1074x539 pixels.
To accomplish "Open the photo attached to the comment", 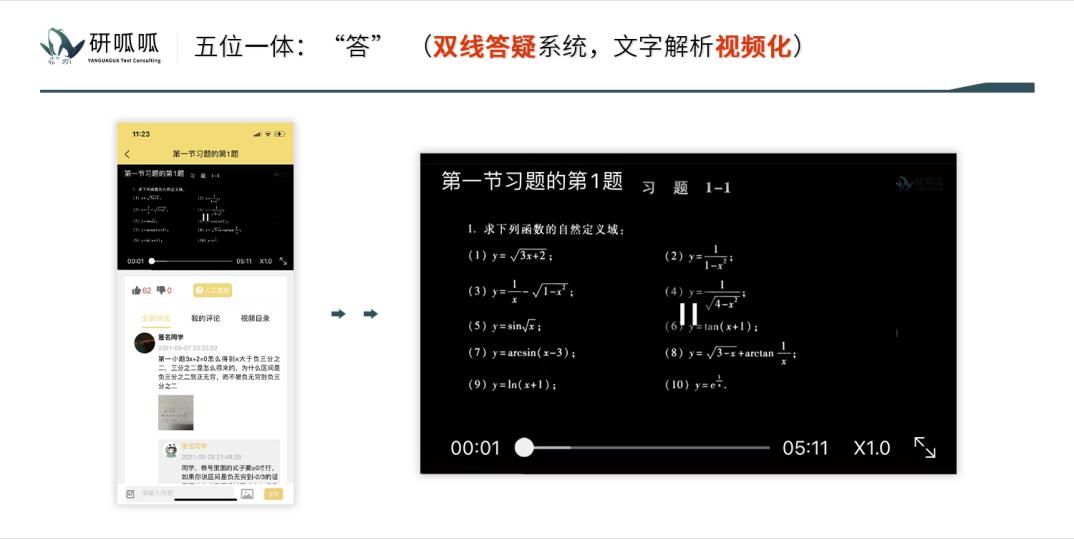I will pos(175,412).
